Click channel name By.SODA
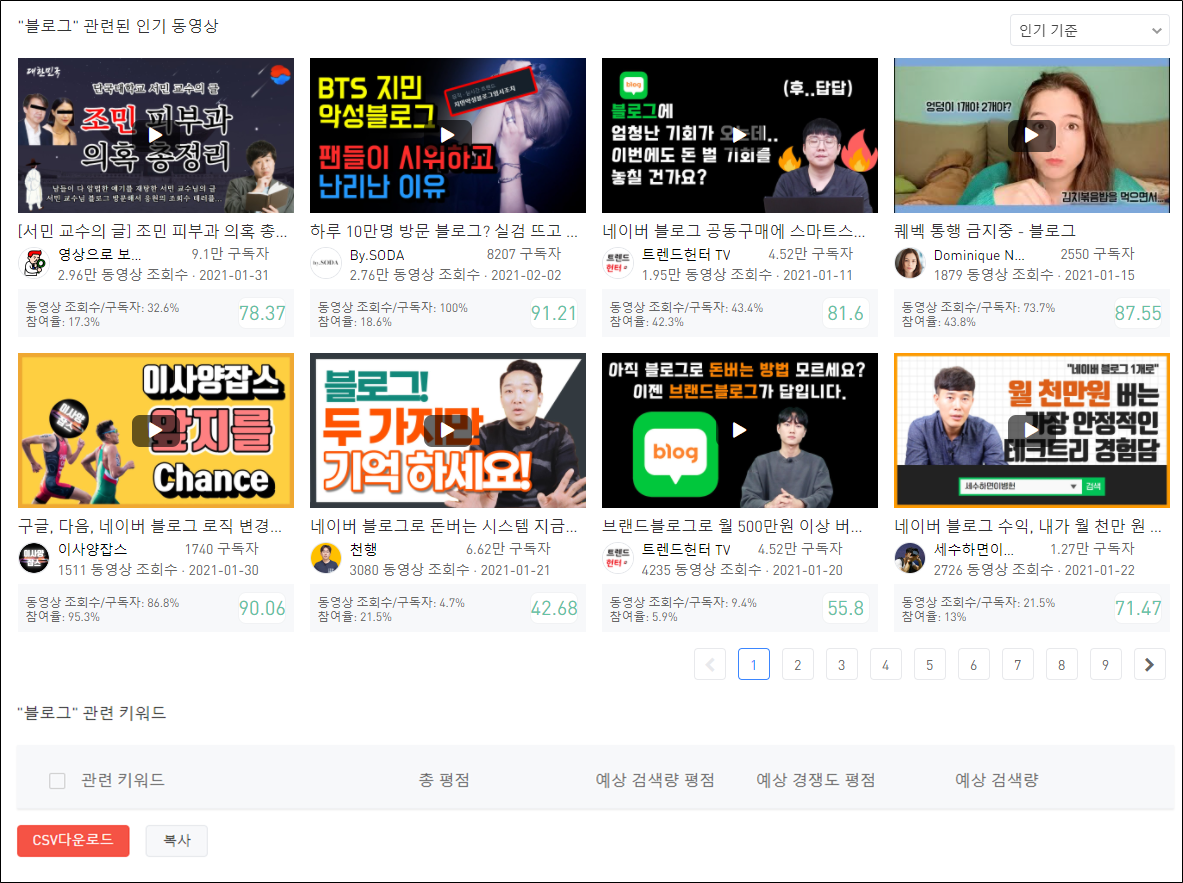 pos(376,255)
